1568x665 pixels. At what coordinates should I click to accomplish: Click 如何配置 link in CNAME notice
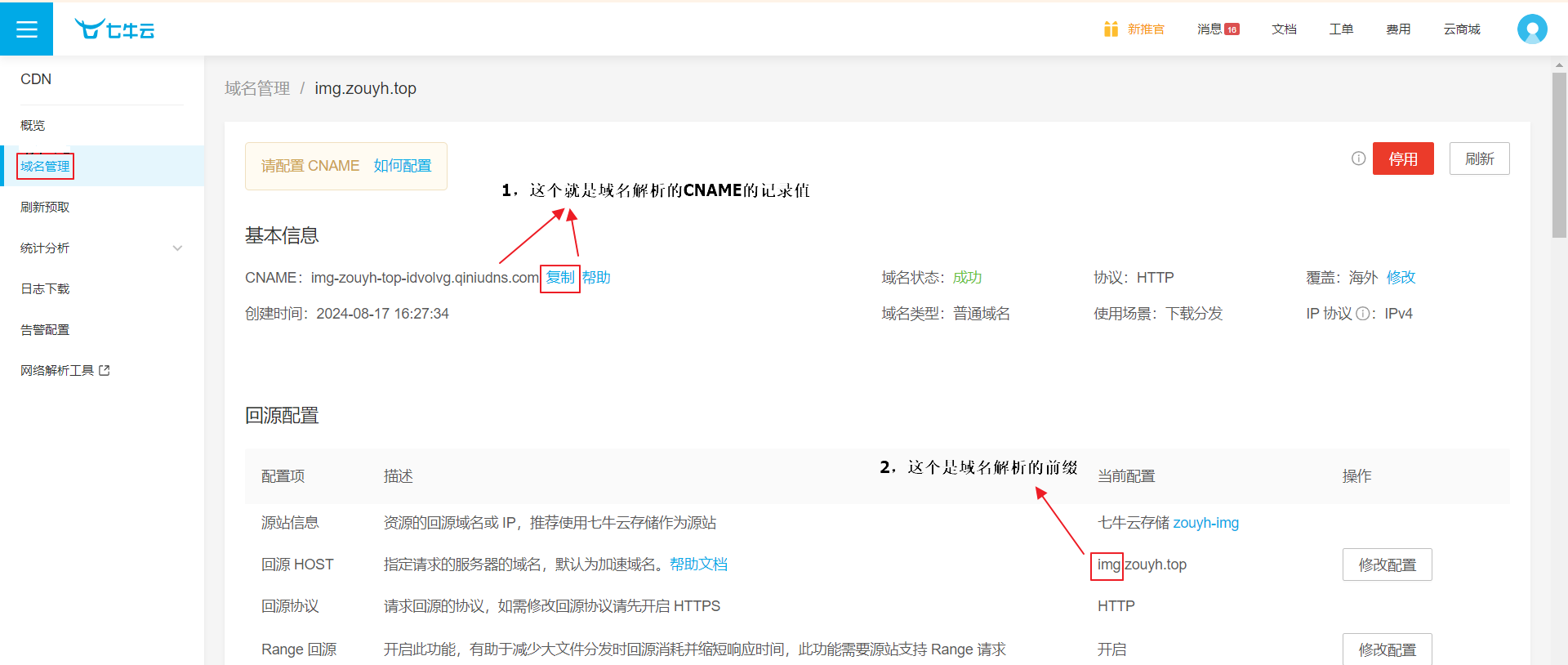coord(402,166)
